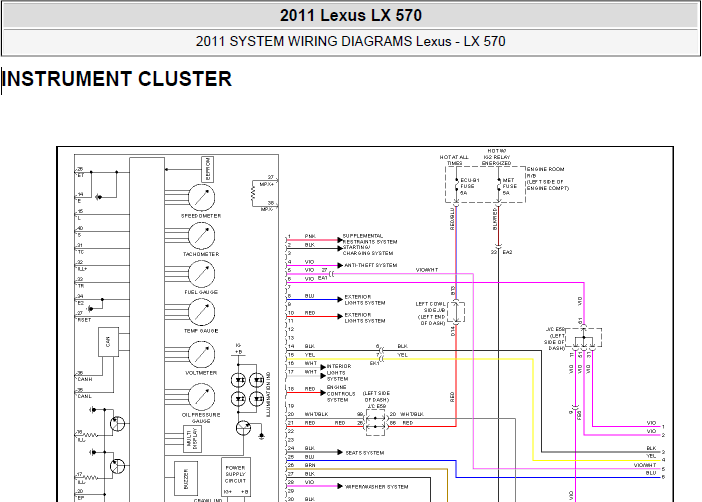Click the VIO/WHT label above the pink wire
The image size is (702, 502).
(x=427, y=270)
